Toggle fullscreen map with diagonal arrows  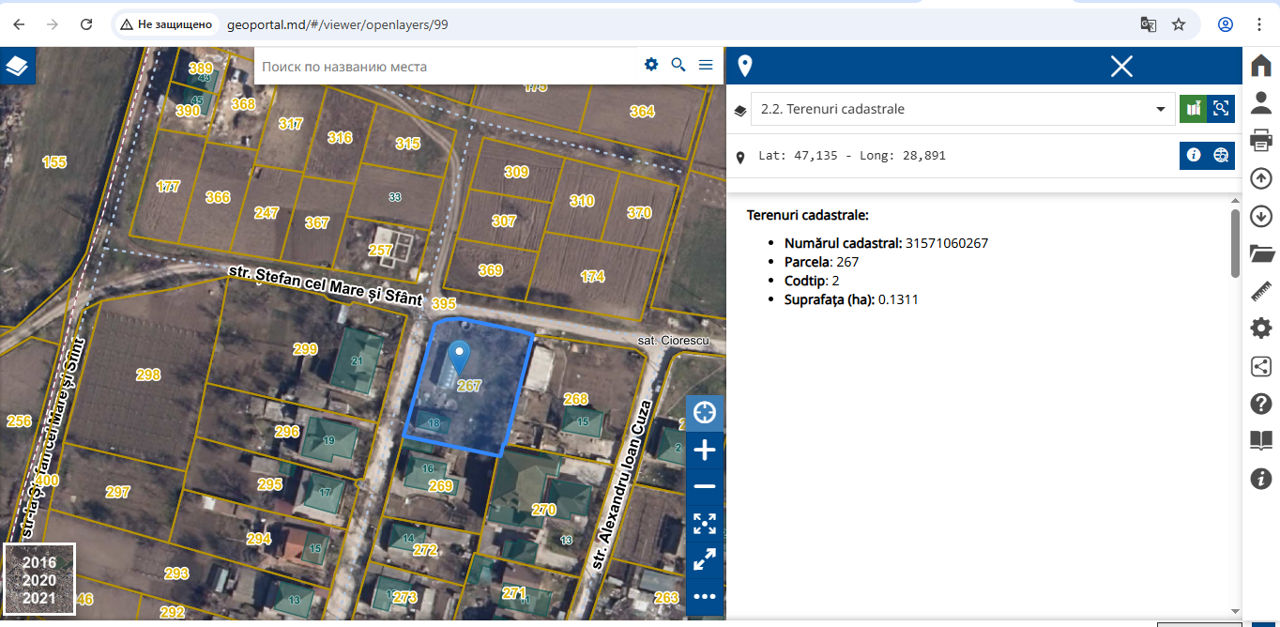click(705, 560)
